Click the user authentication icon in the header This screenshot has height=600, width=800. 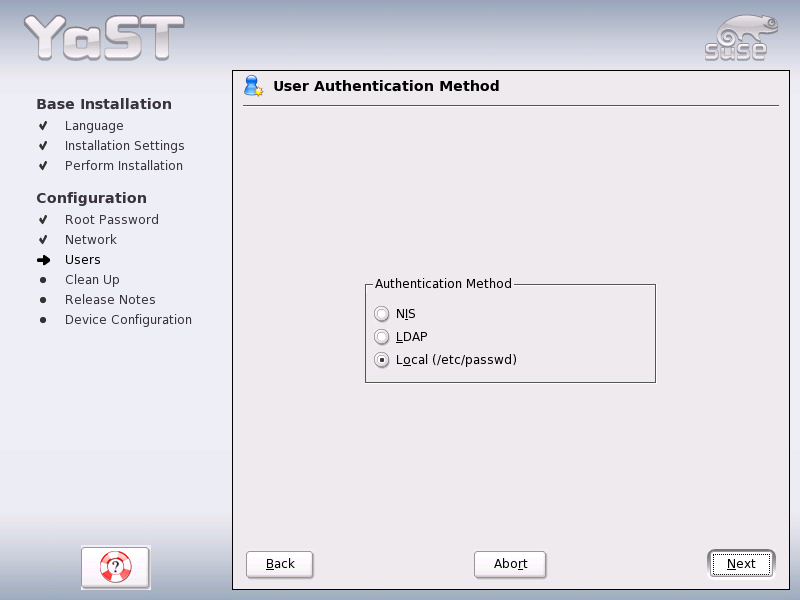(x=252, y=86)
